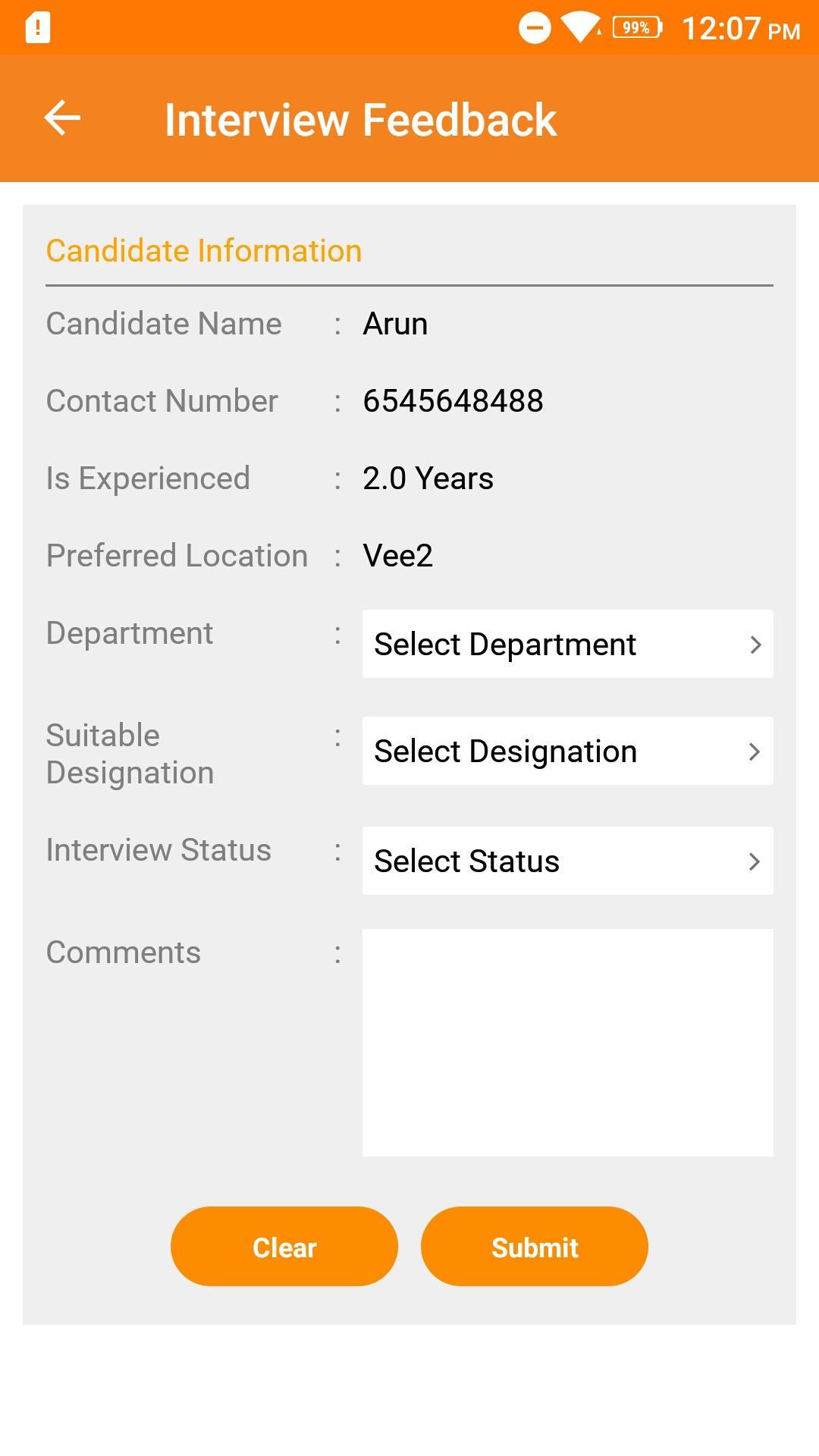This screenshot has width=819, height=1456.
Task: Clear the feedback form
Action: tap(284, 1246)
